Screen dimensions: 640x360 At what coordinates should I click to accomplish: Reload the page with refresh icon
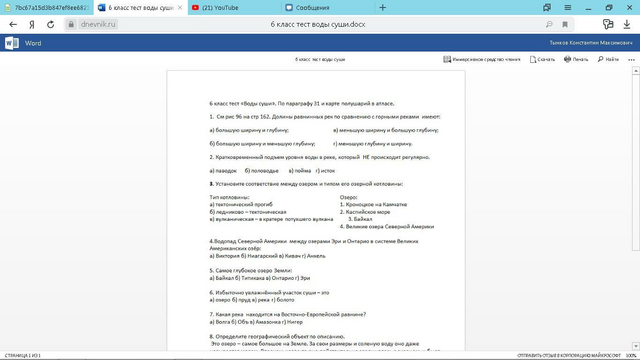click(51, 24)
